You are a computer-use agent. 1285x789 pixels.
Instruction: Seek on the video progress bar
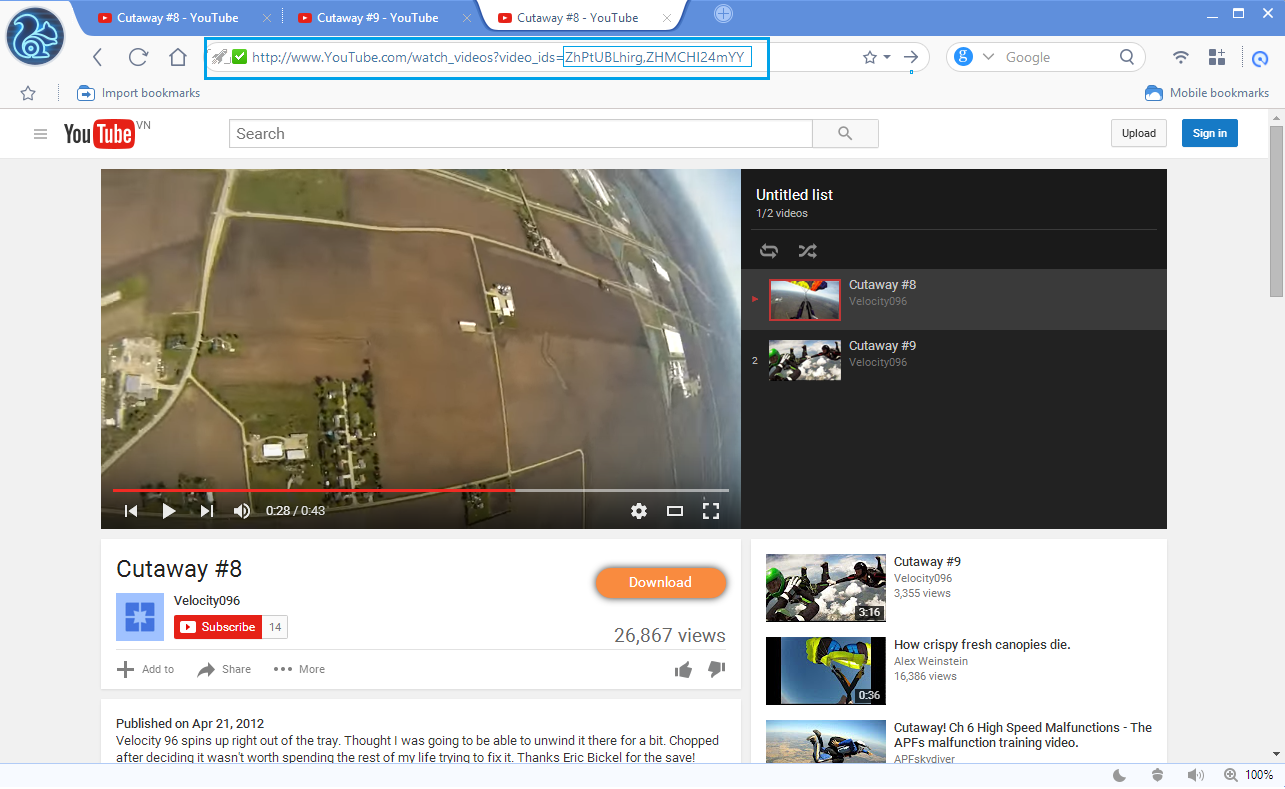420,490
